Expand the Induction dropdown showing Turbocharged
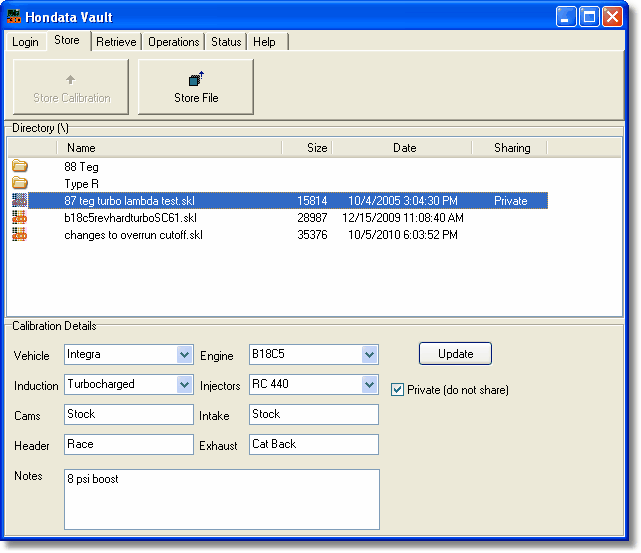This screenshot has width=641, height=553. [x=184, y=385]
